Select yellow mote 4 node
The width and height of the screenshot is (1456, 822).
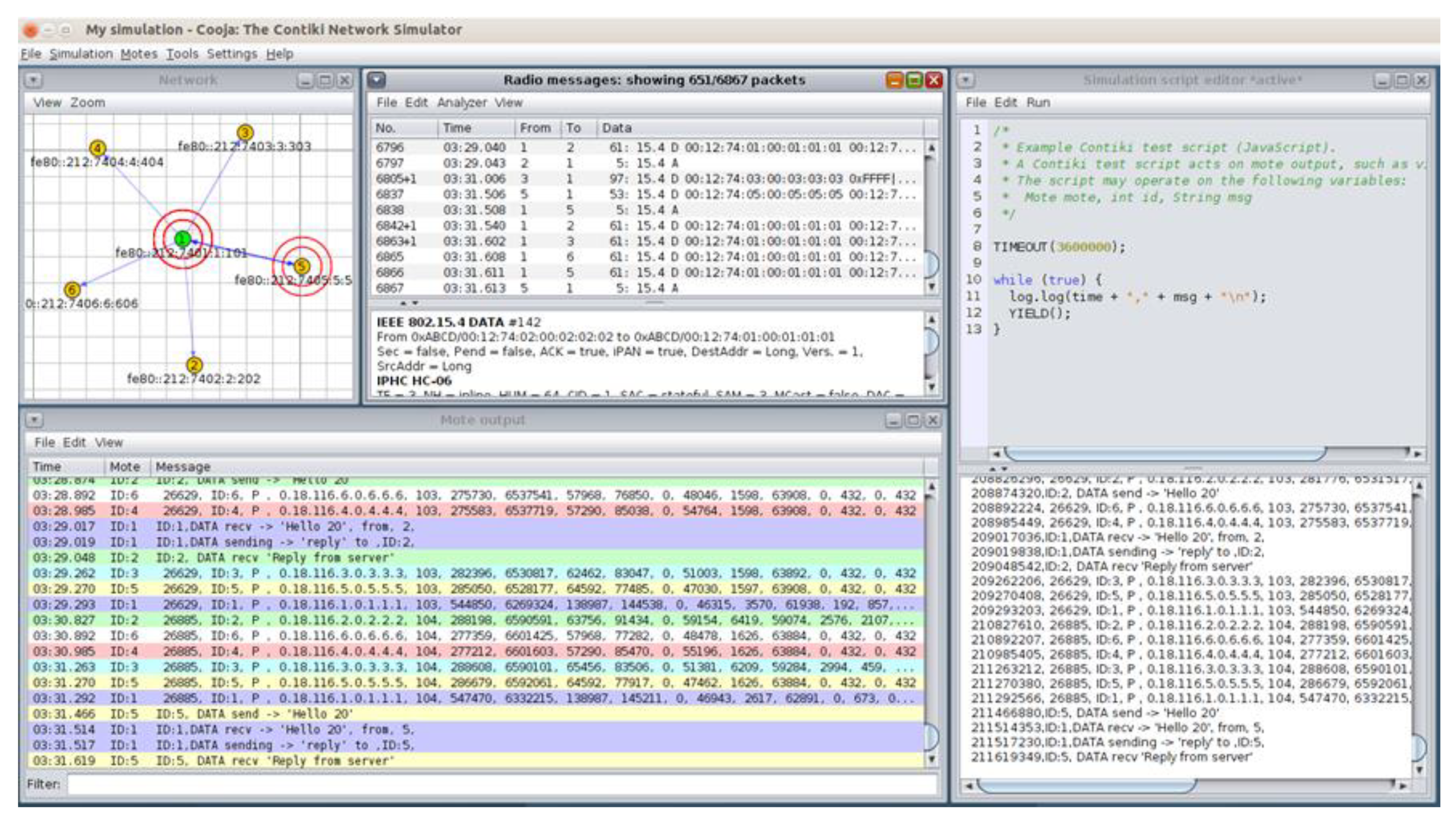97,148
